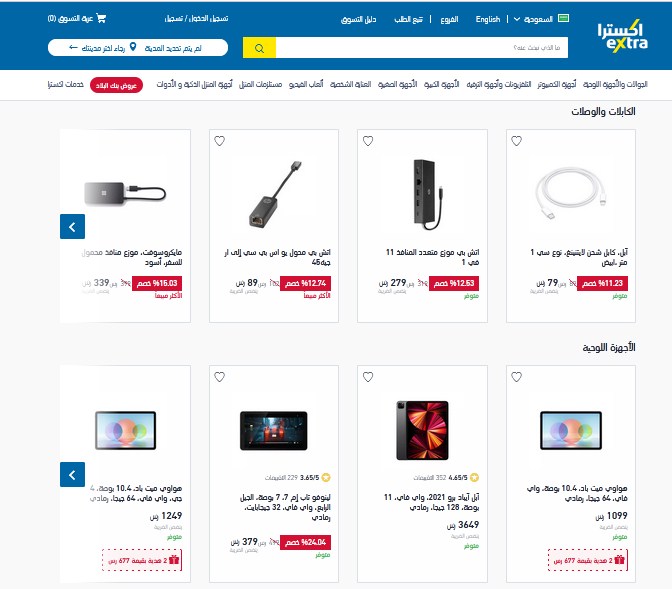
Task: Open the Lenovo Tab M7 product thumbnail
Action: click(x=274, y=430)
